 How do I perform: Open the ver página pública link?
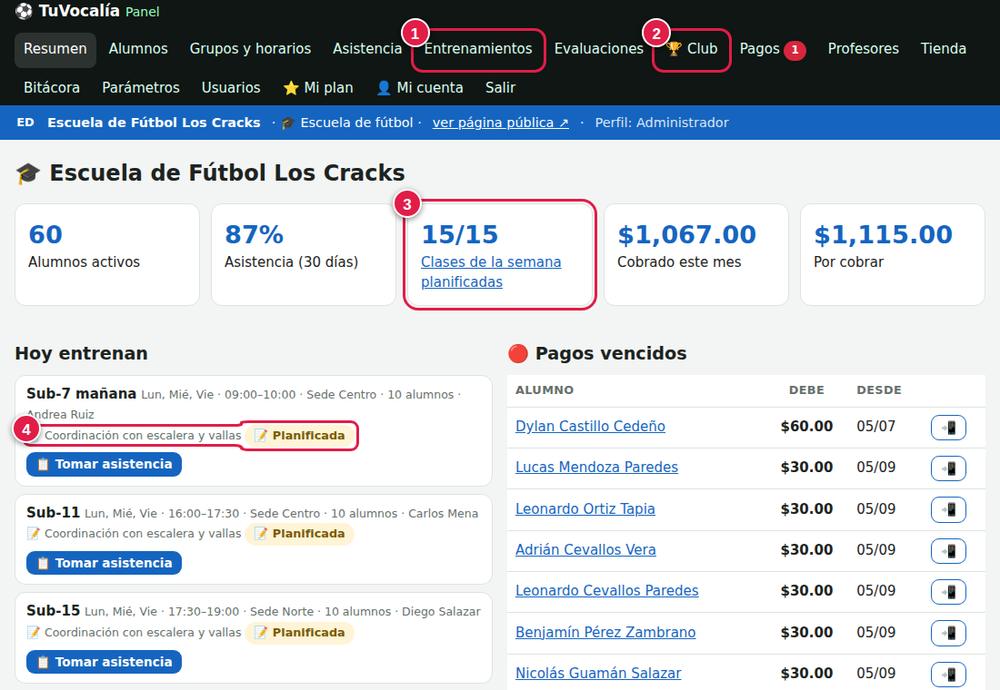pos(501,122)
